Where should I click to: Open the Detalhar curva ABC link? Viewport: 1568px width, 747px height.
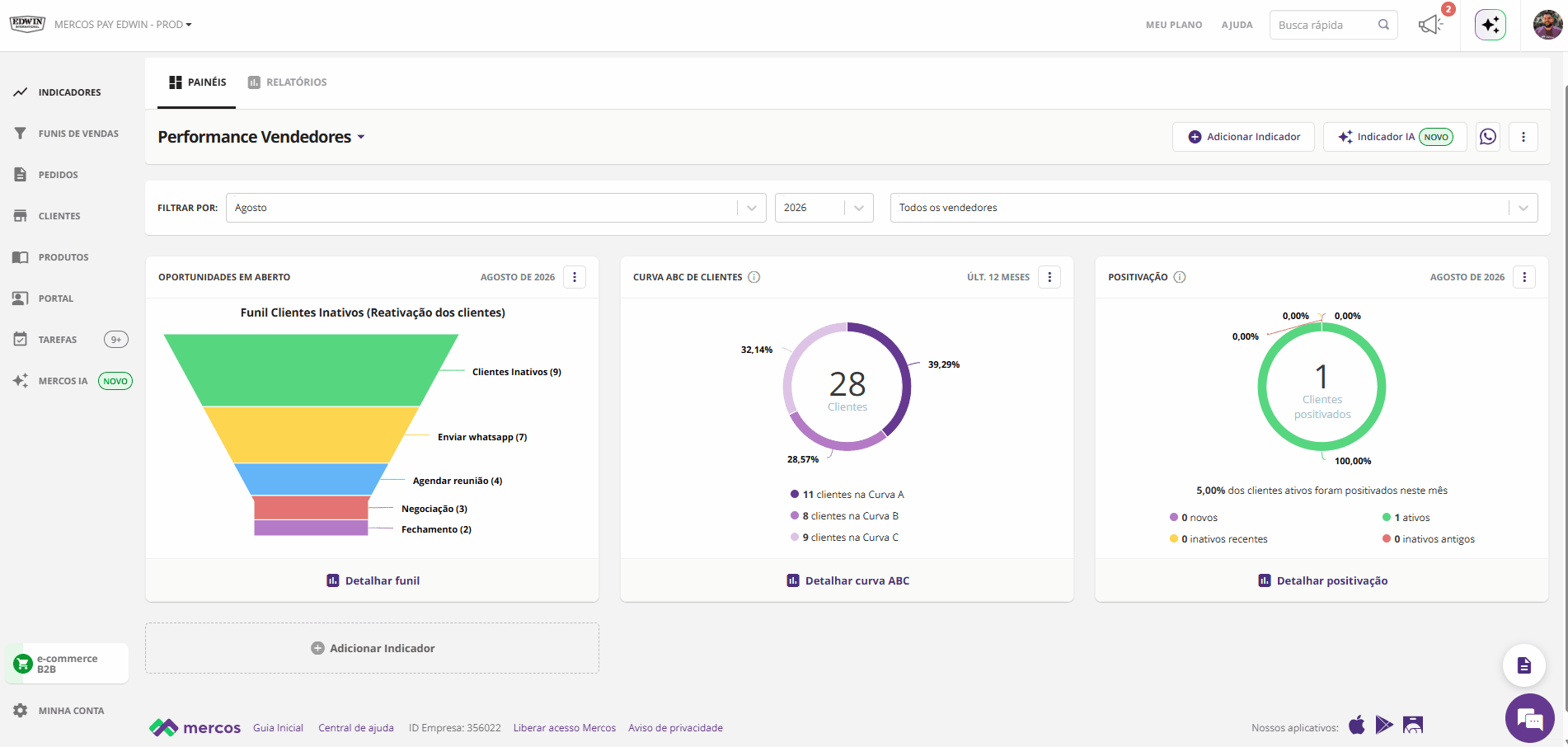[x=847, y=580]
